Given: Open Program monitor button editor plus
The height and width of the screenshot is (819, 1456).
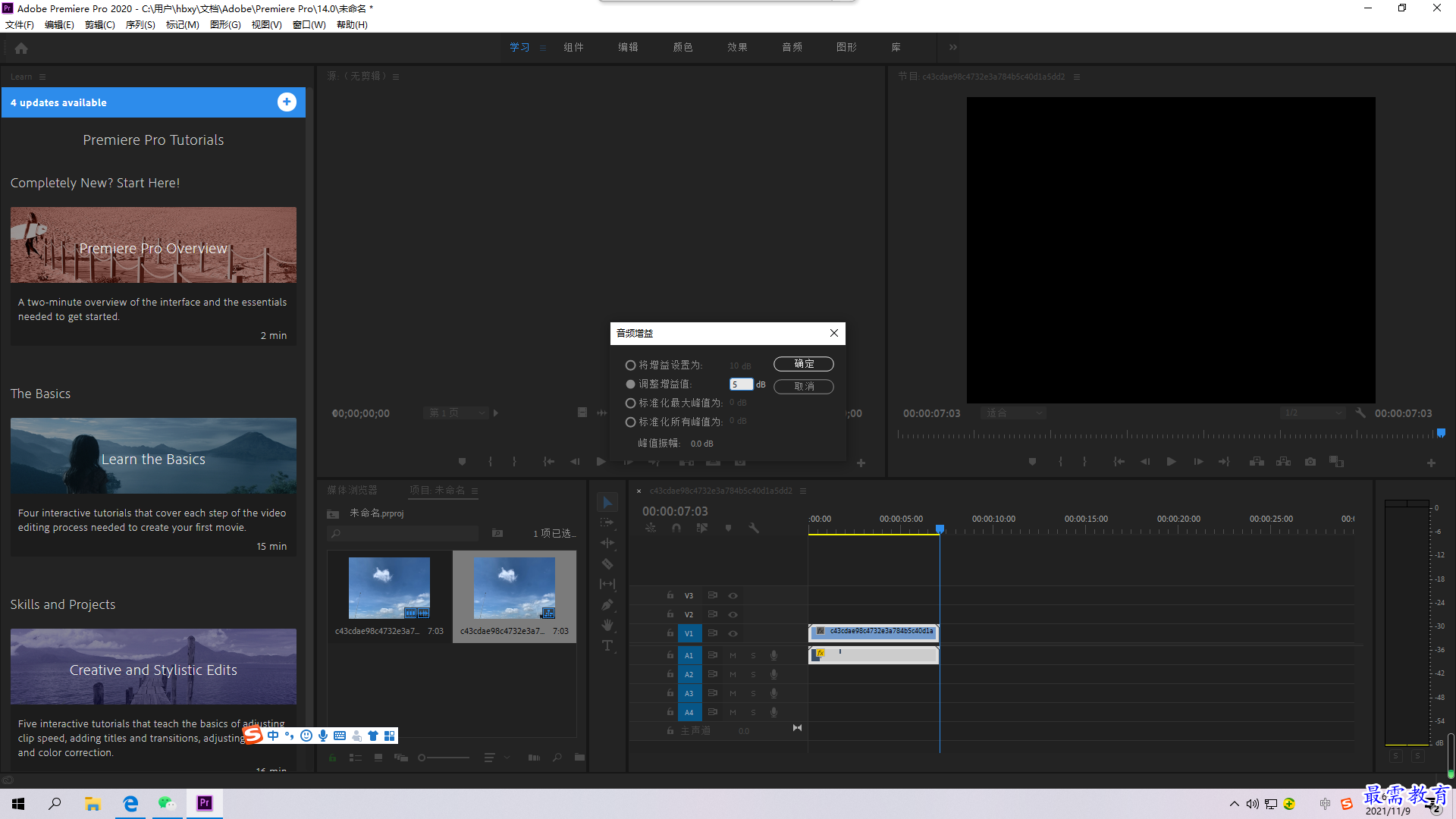Looking at the screenshot, I should 1431,463.
